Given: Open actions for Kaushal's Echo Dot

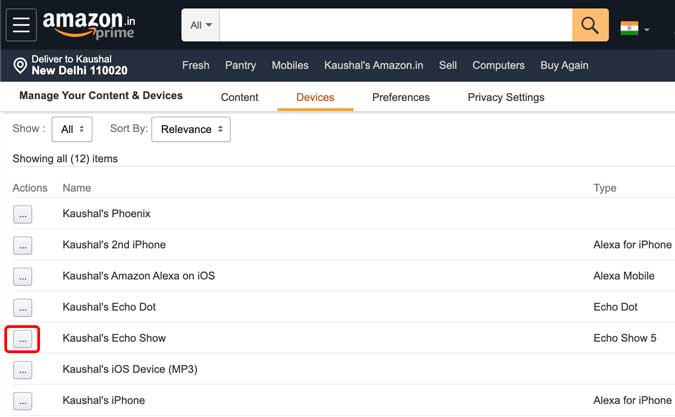Looking at the screenshot, I should 23,308.
